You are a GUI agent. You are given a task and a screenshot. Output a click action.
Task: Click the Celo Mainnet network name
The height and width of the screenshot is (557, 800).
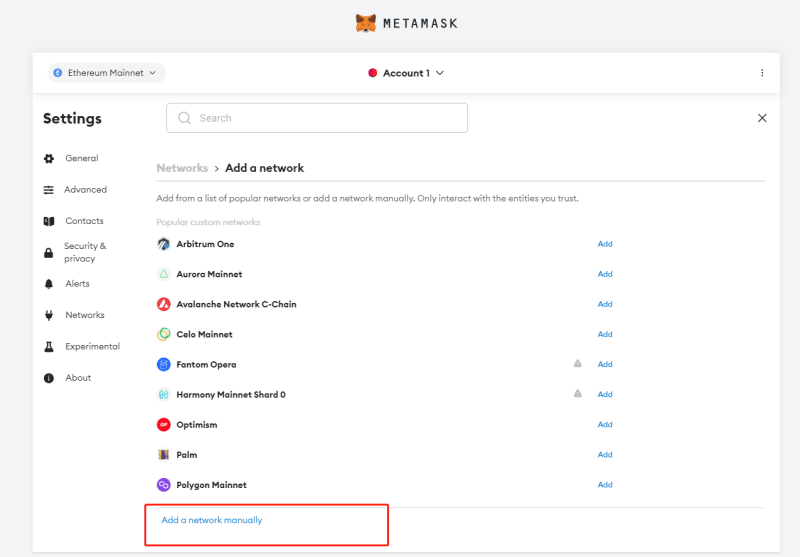(204, 334)
